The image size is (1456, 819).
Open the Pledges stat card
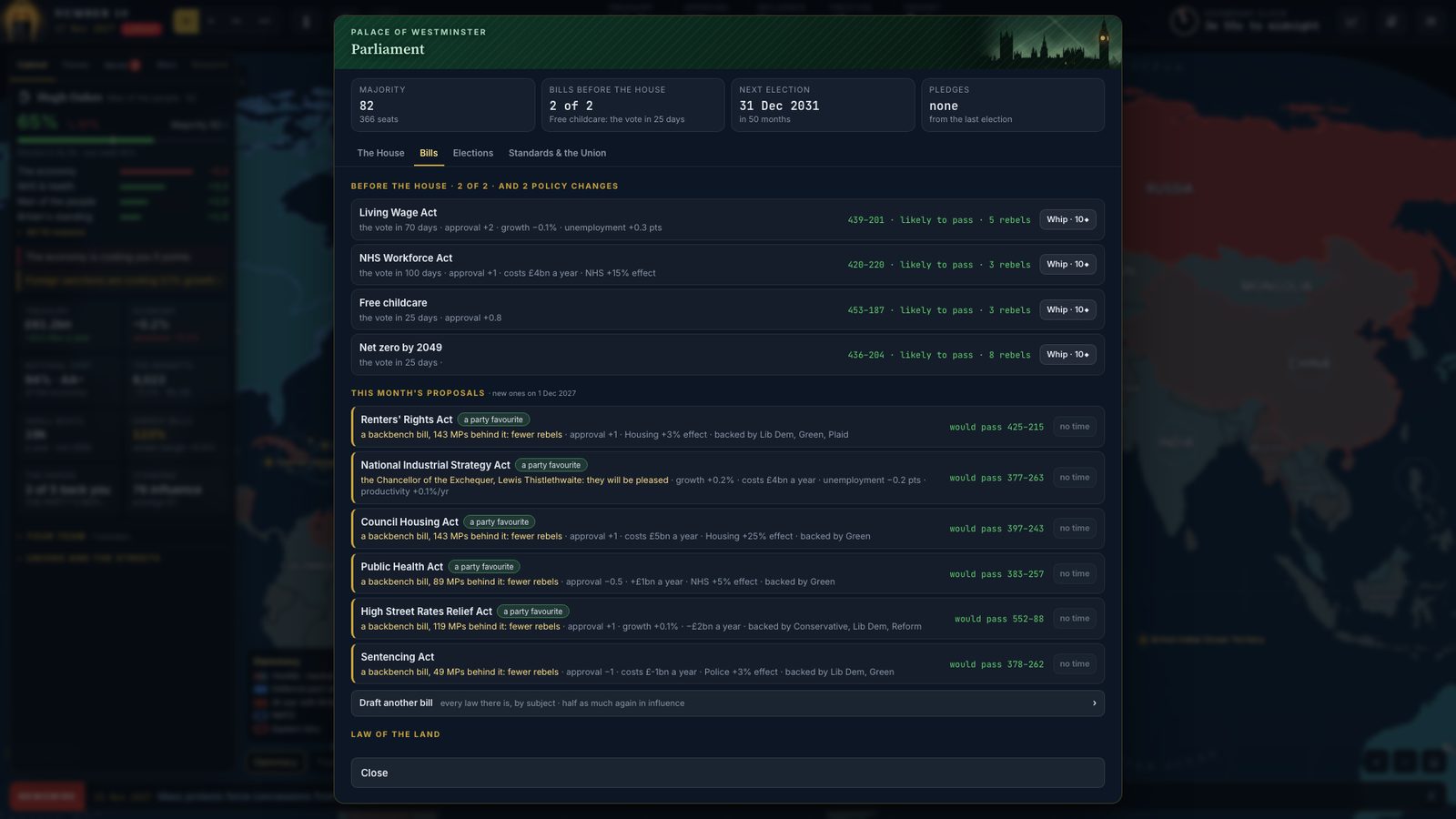[x=1013, y=105]
